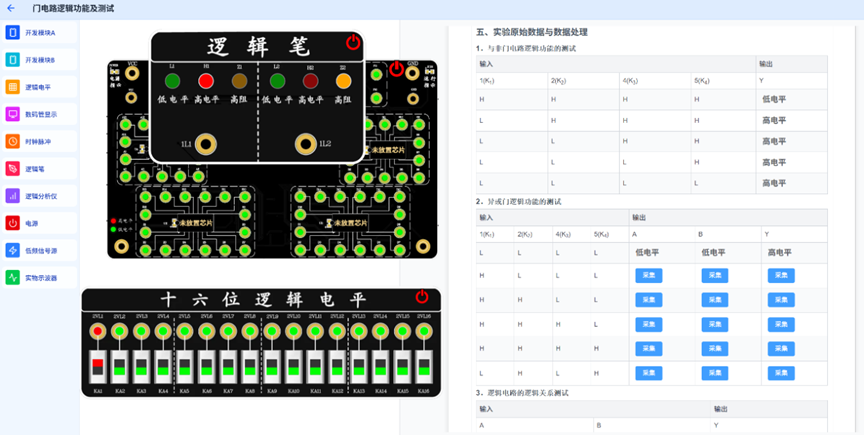Open the 逻辑分析仪 instrument
The height and width of the screenshot is (435, 864).
click(x=38, y=196)
